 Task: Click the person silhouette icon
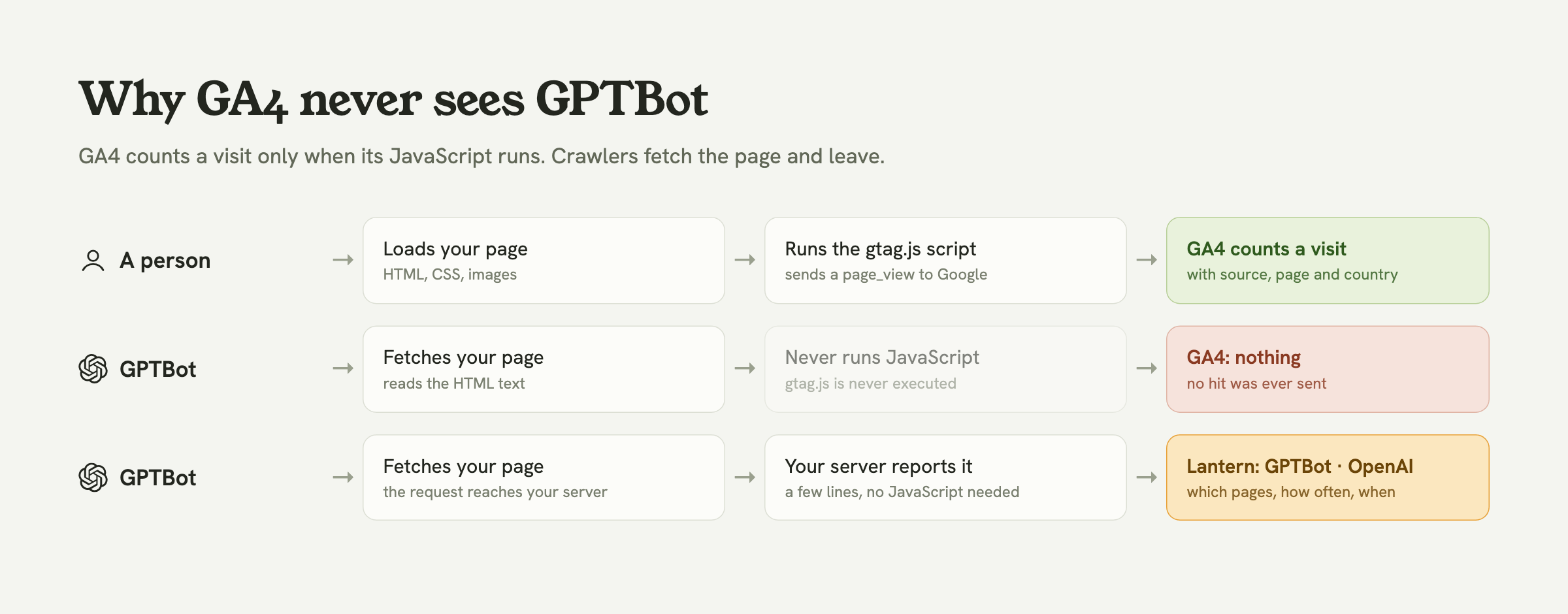coord(93,261)
